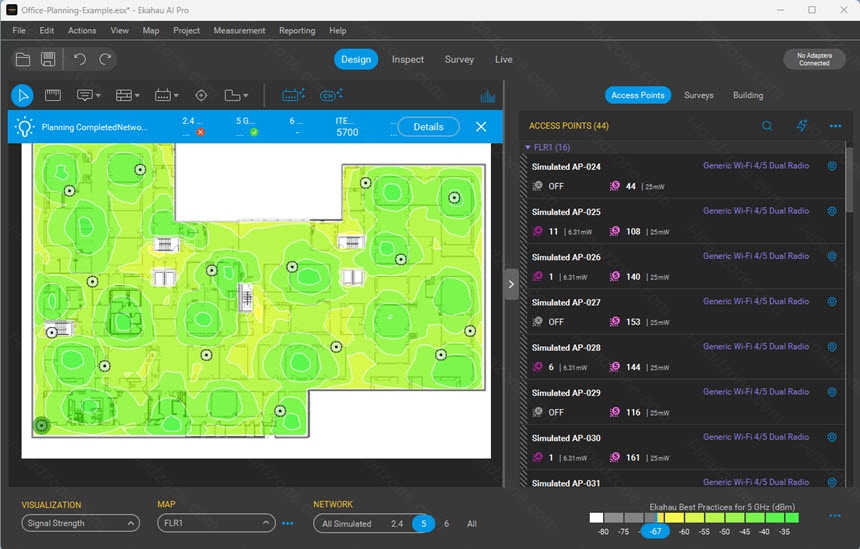Locate Simulated AP-025 on map
This screenshot has height=549, width=860.
coord(832,211)
